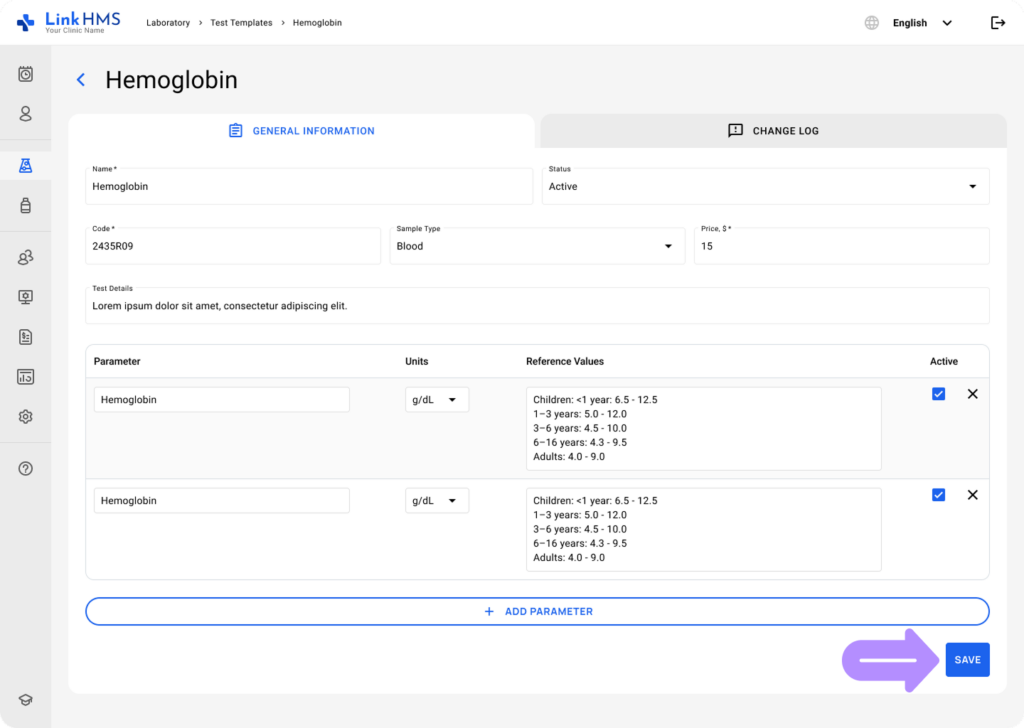
Task: Uncheck Active for the first Hemoglobin parameter
Action: [938, 394]
